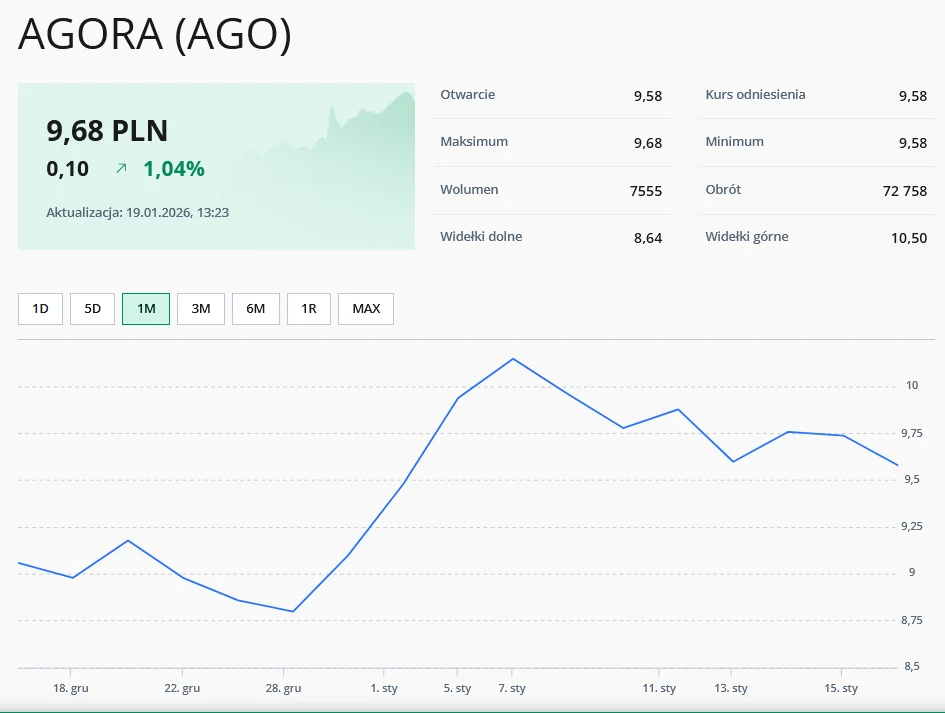Click the AGORA (AGO) heading

coord(155,35)
